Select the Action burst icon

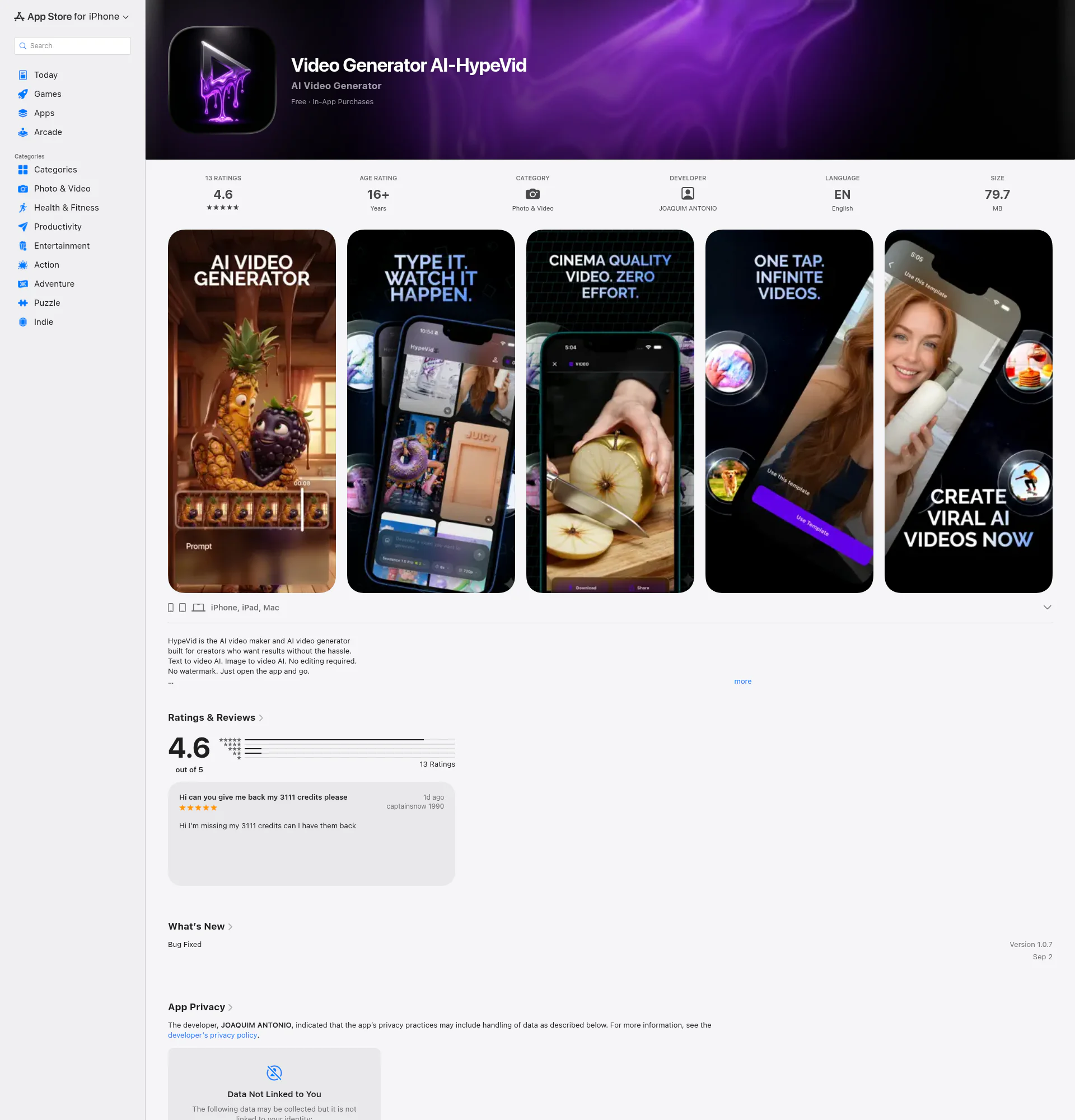point(23,264)
